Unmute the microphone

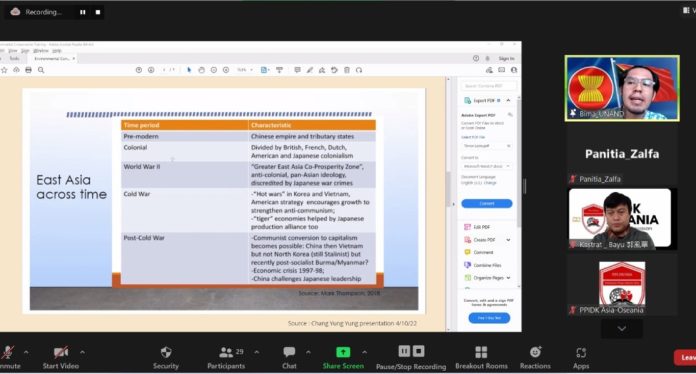pos(8,358)
